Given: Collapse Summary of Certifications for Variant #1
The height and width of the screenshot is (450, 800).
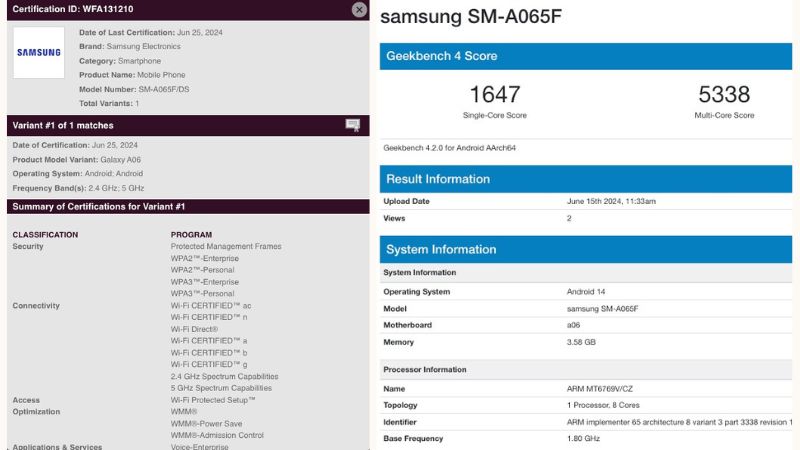Looking at the screenshot, I should pos(98,206).
